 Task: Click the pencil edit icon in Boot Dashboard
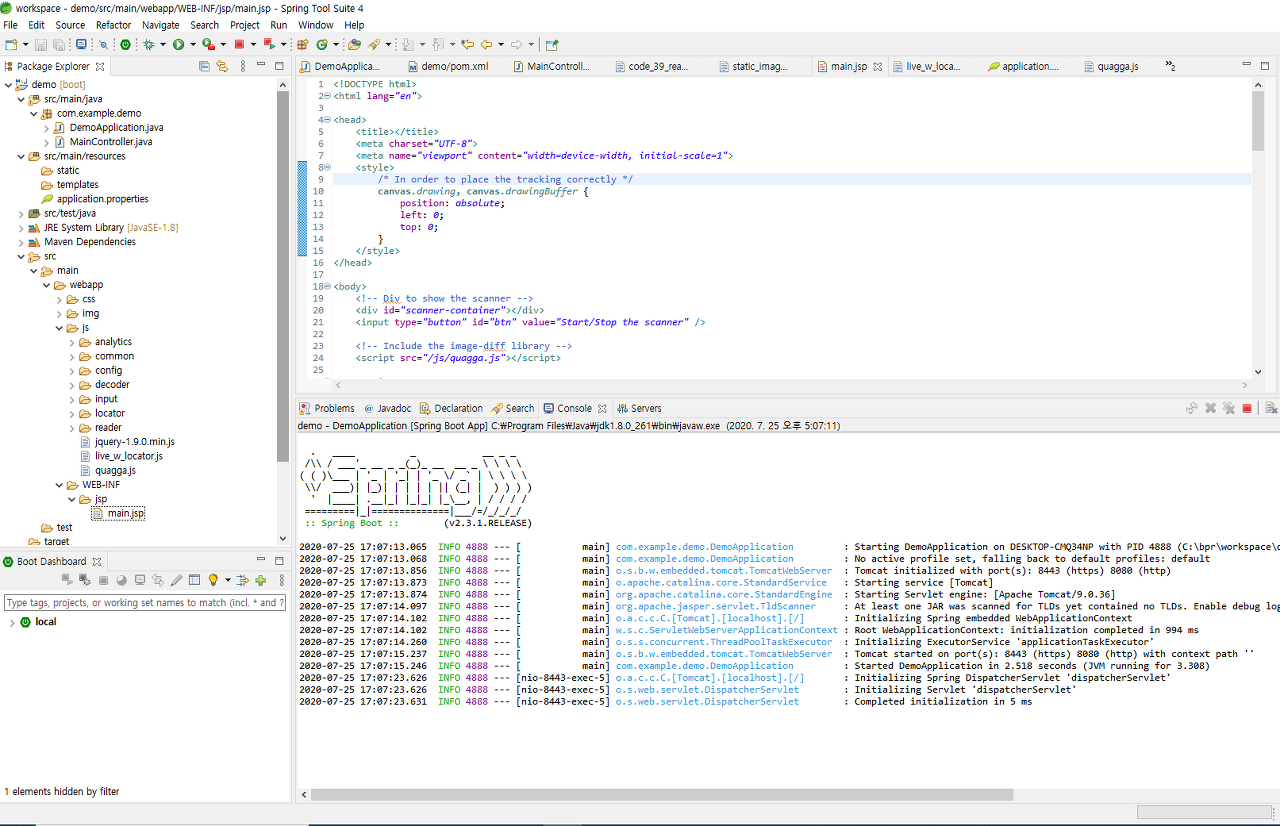click(176, 580)
